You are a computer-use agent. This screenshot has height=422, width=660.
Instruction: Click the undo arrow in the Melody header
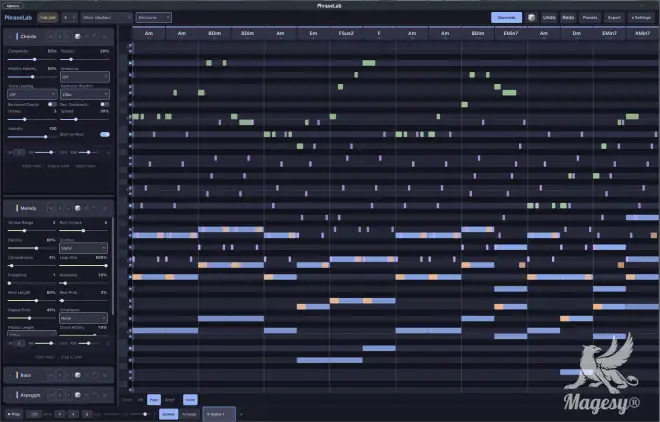[x=87, y=208]
